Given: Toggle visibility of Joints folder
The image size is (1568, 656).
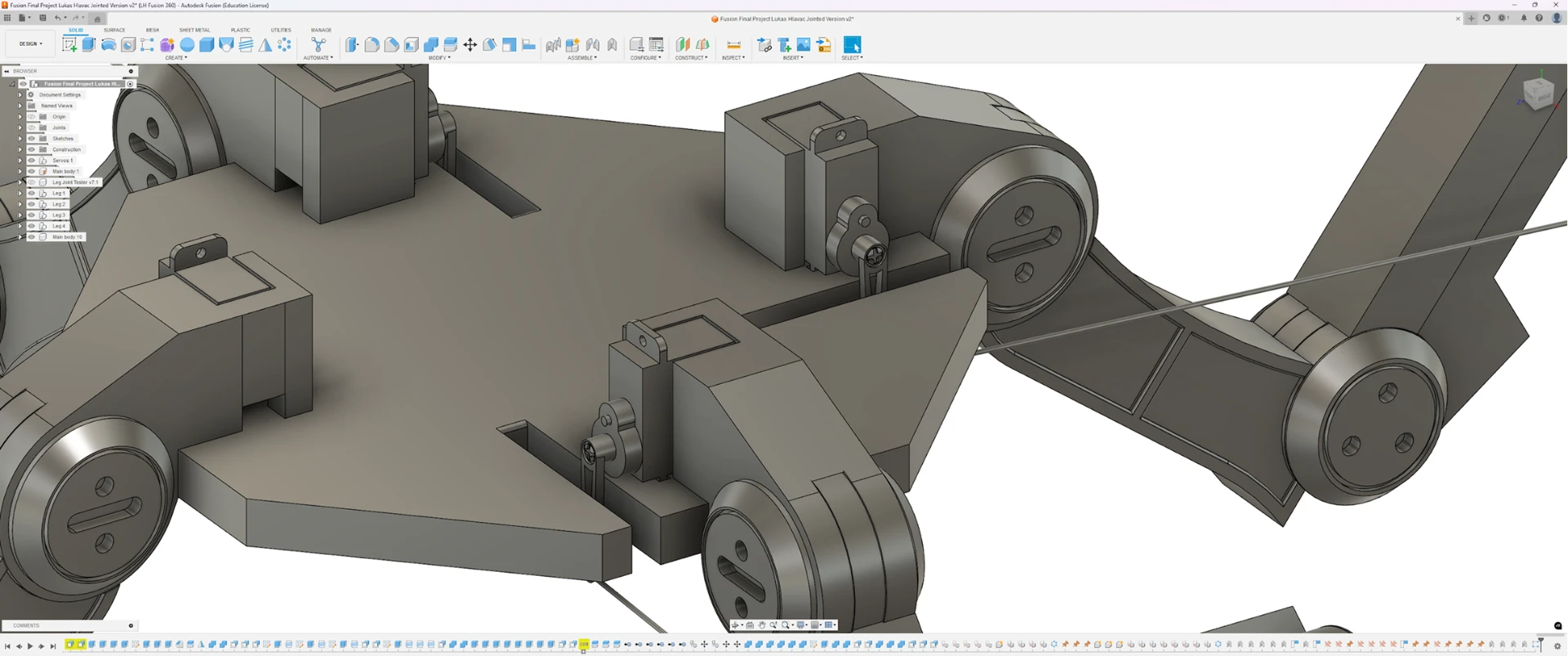Looking at the screenshot, I should tap(32, 127).
